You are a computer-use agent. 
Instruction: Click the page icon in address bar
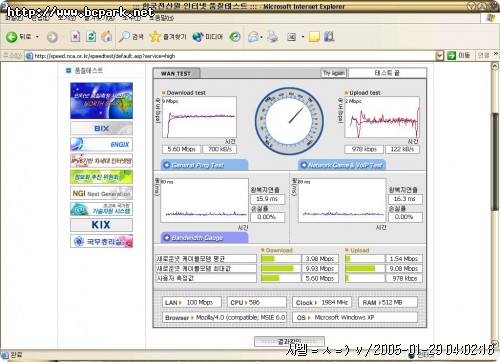tap(29, 56)
